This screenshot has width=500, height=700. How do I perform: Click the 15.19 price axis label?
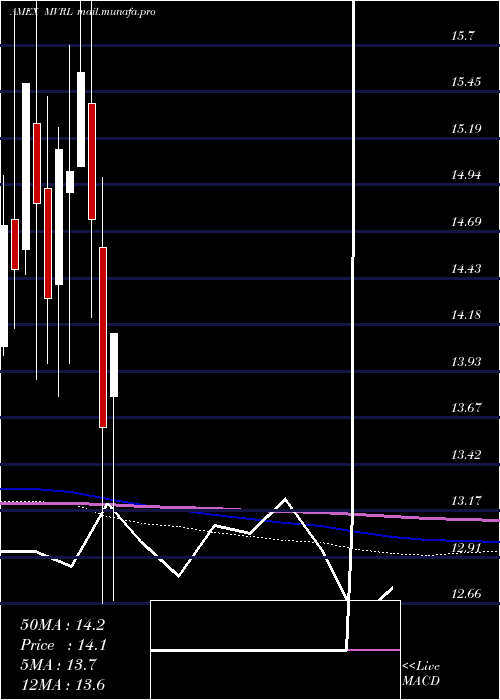pyautogui.click(x=466, y=129)
